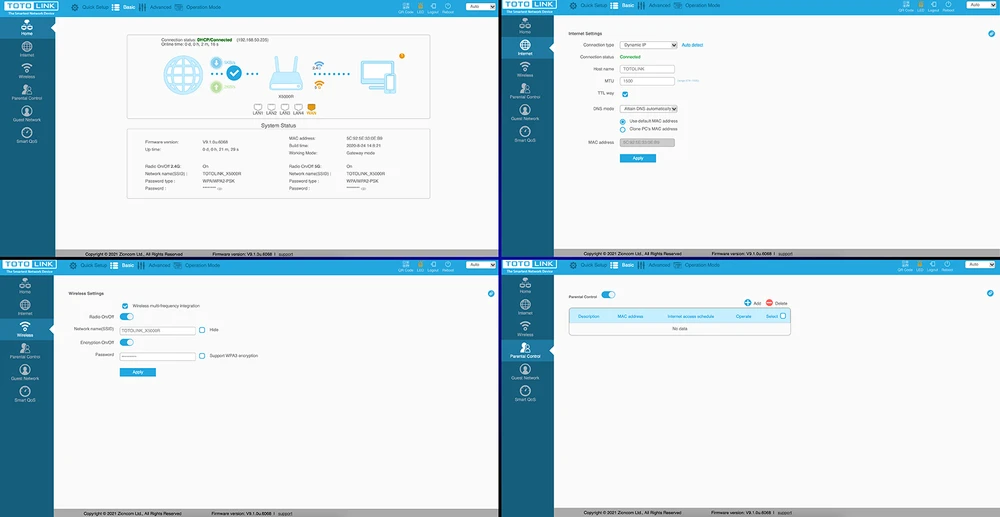Switch to Advanced tab on Parental Control page
This screenshot has height=517, width=1000.
[655, 265]
